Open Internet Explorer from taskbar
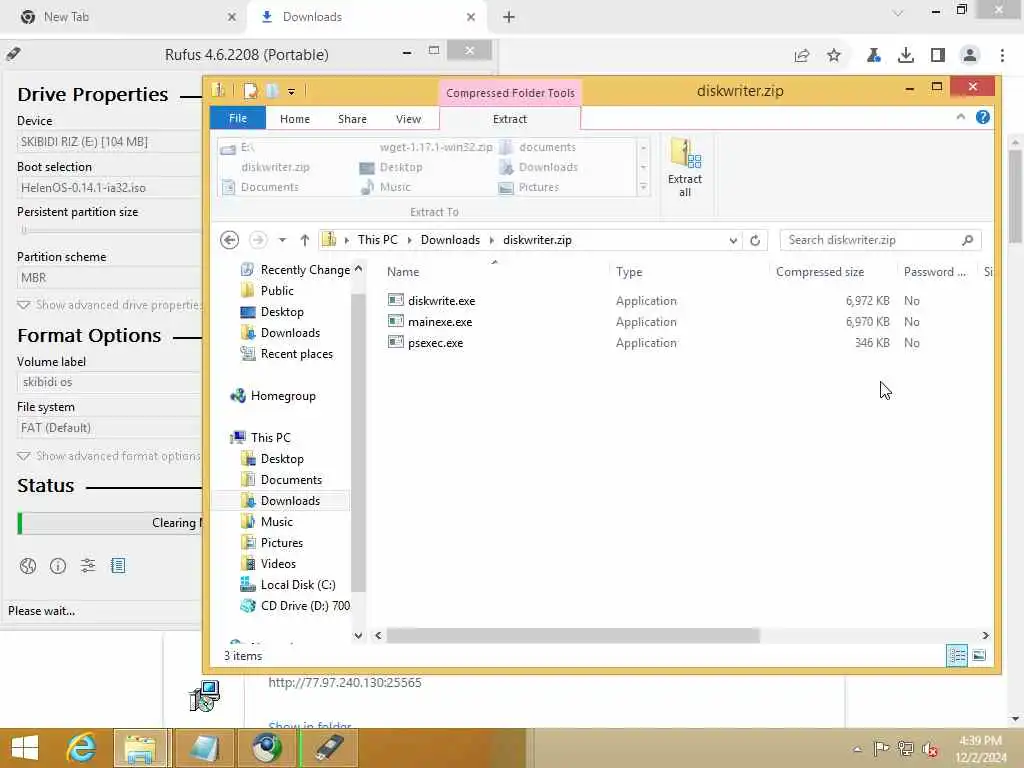Image resolution: width=1024 pixels, height=768 pixels. [x=82, y=748]
